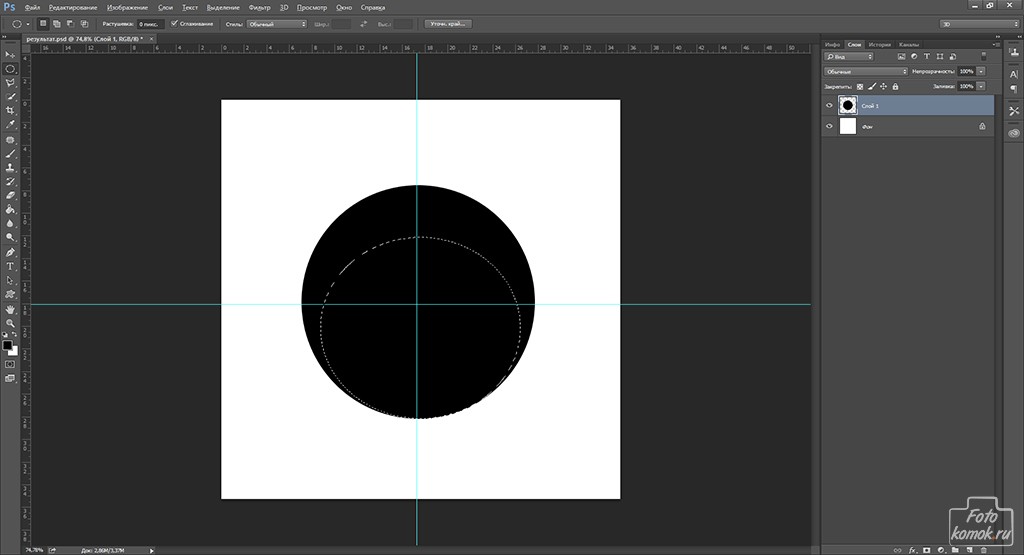Select the Hand tool
The image size is (1024, 555).
point(10,309)
